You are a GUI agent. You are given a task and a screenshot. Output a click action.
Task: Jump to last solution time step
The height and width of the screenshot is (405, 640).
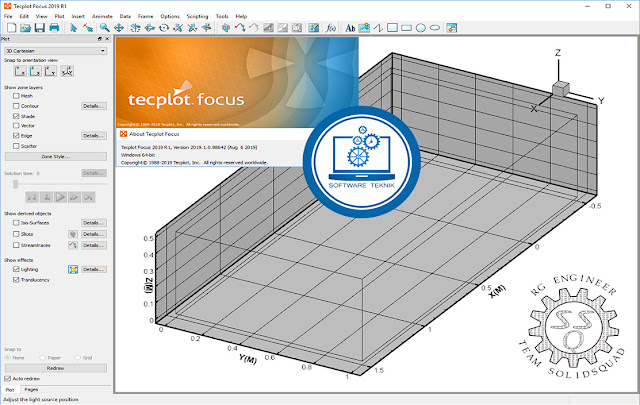pyautogui.click(x=89, y=198)
